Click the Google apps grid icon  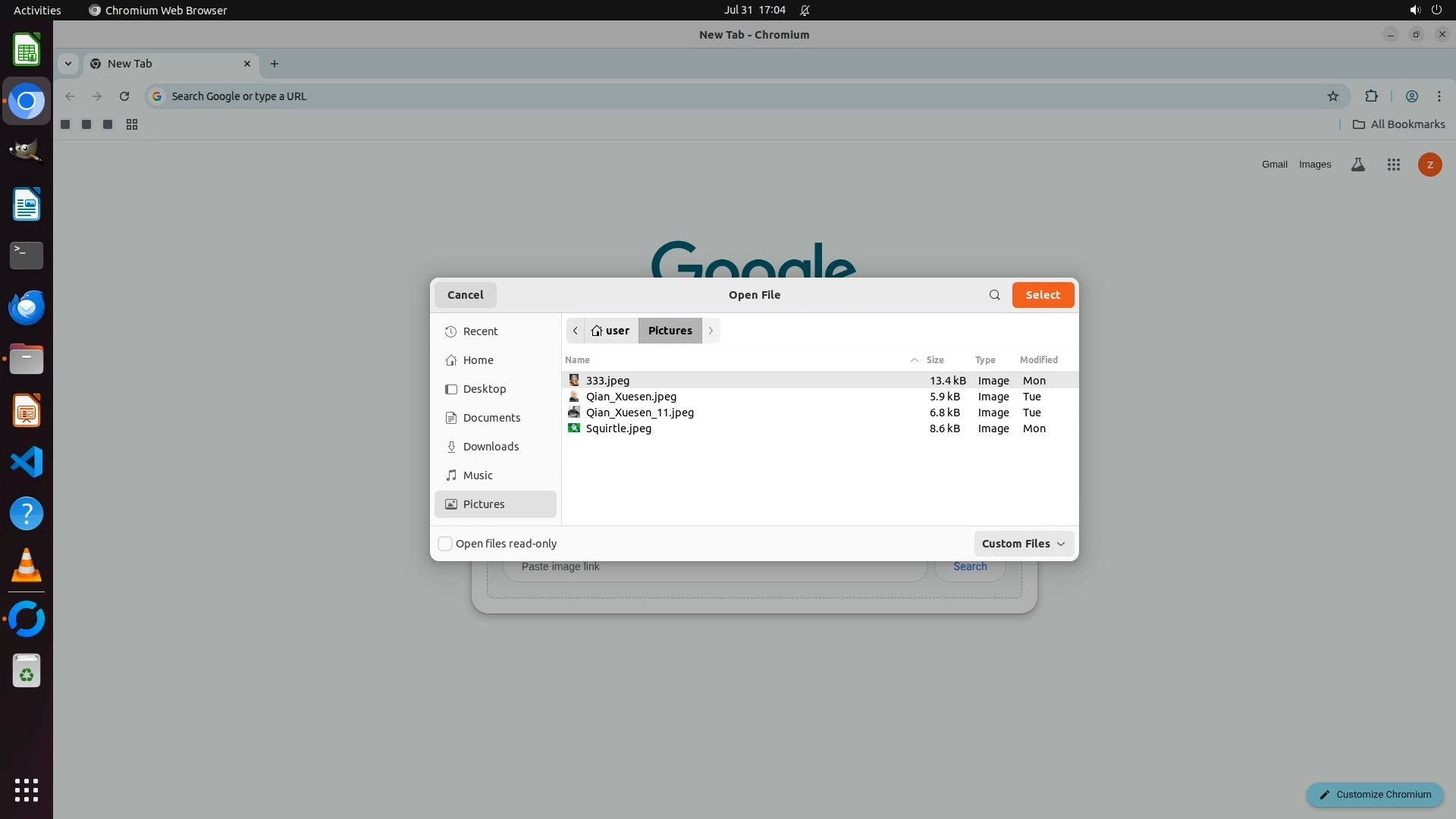(x=1393, y=165)
